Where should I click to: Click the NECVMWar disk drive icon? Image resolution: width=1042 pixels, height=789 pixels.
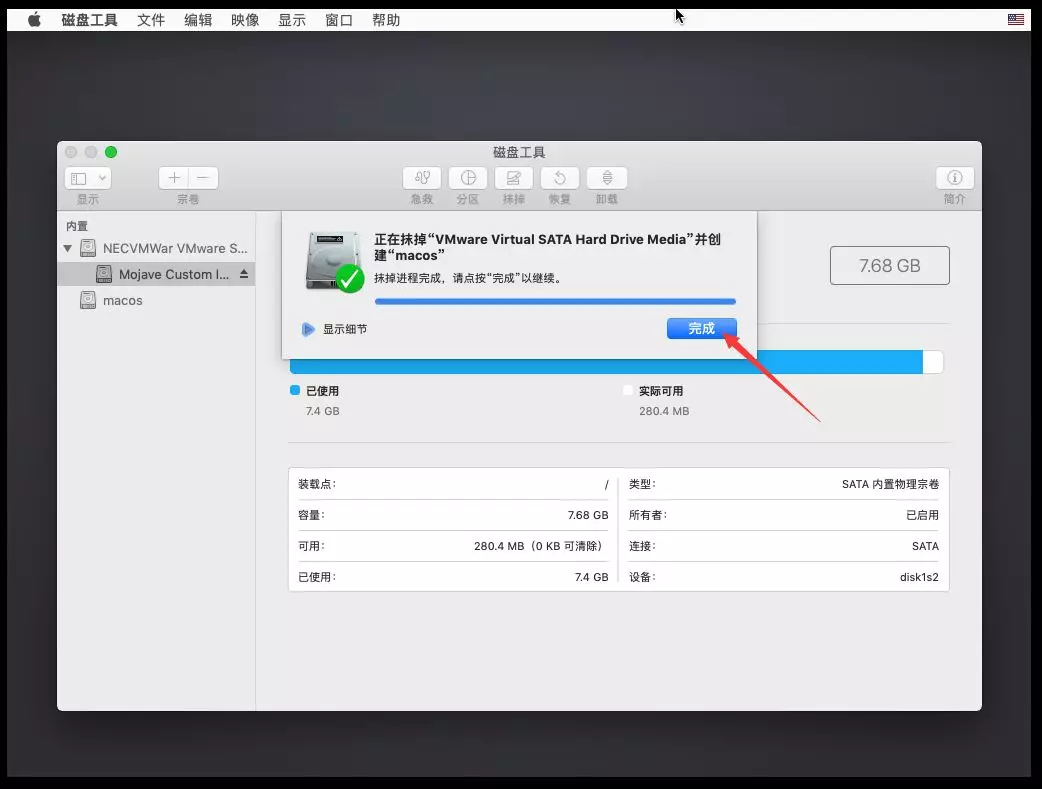pyautogui.click(x=88, y=248)
